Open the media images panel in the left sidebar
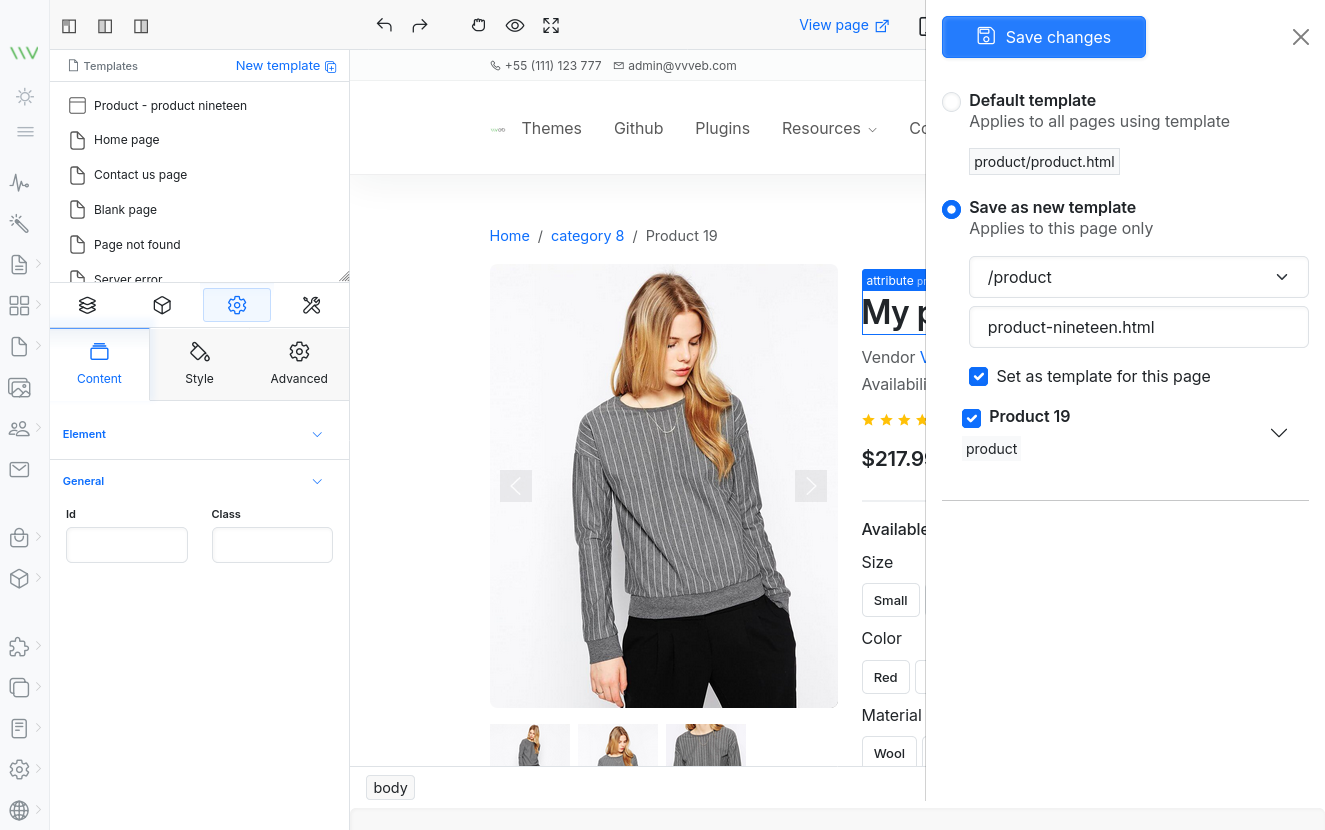 [x=18, y=388]
